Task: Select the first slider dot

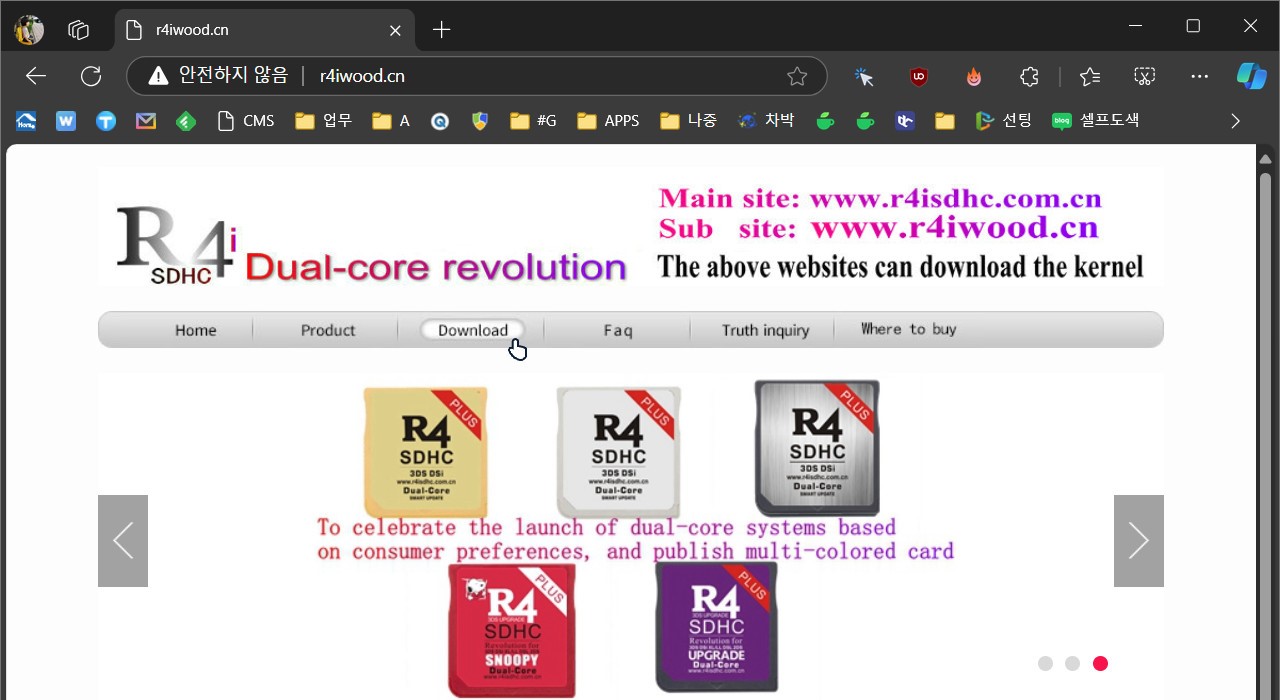Action: click(1046, 663)
